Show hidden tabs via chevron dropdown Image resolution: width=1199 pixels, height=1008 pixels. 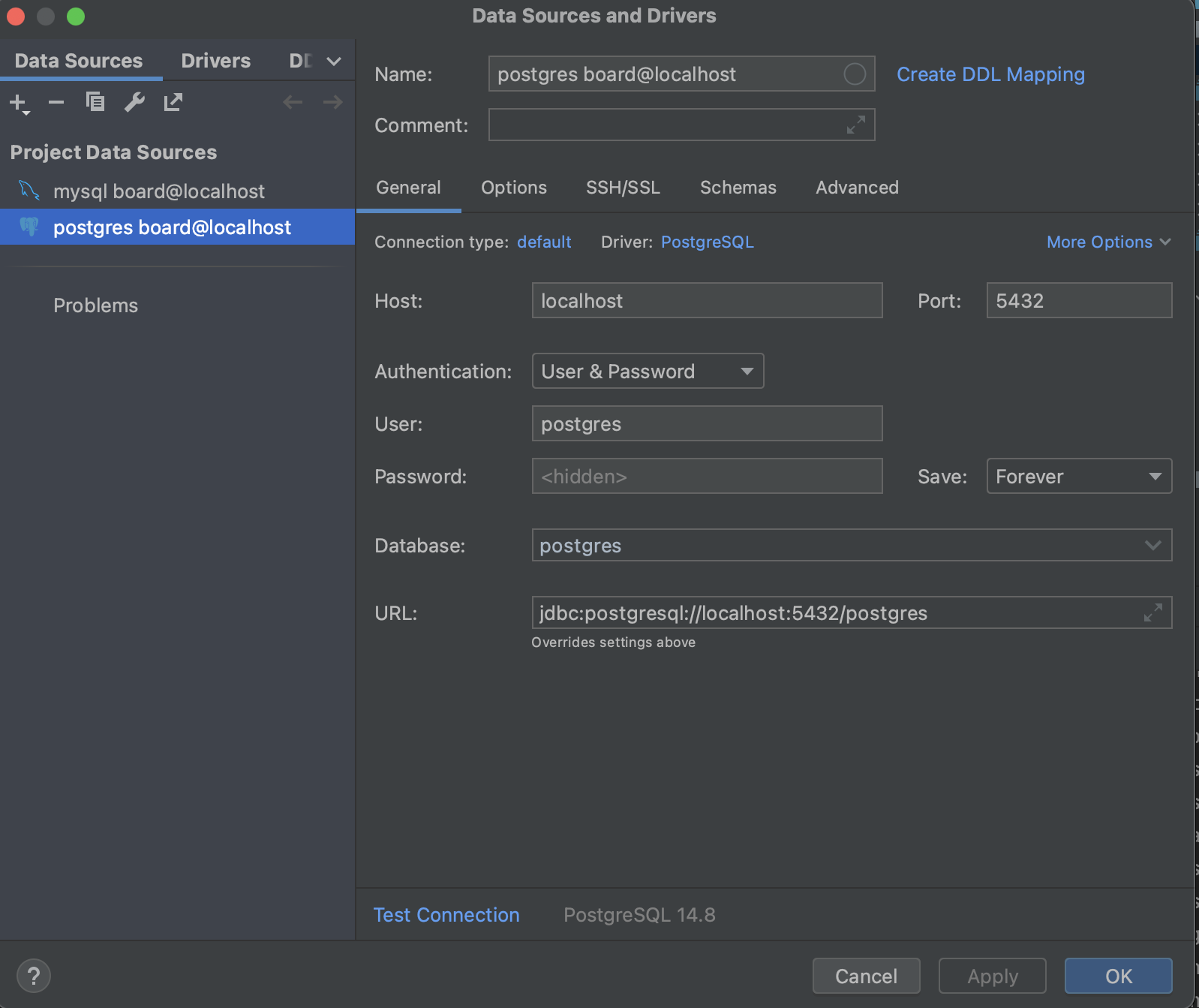click(x=334, y=61)
